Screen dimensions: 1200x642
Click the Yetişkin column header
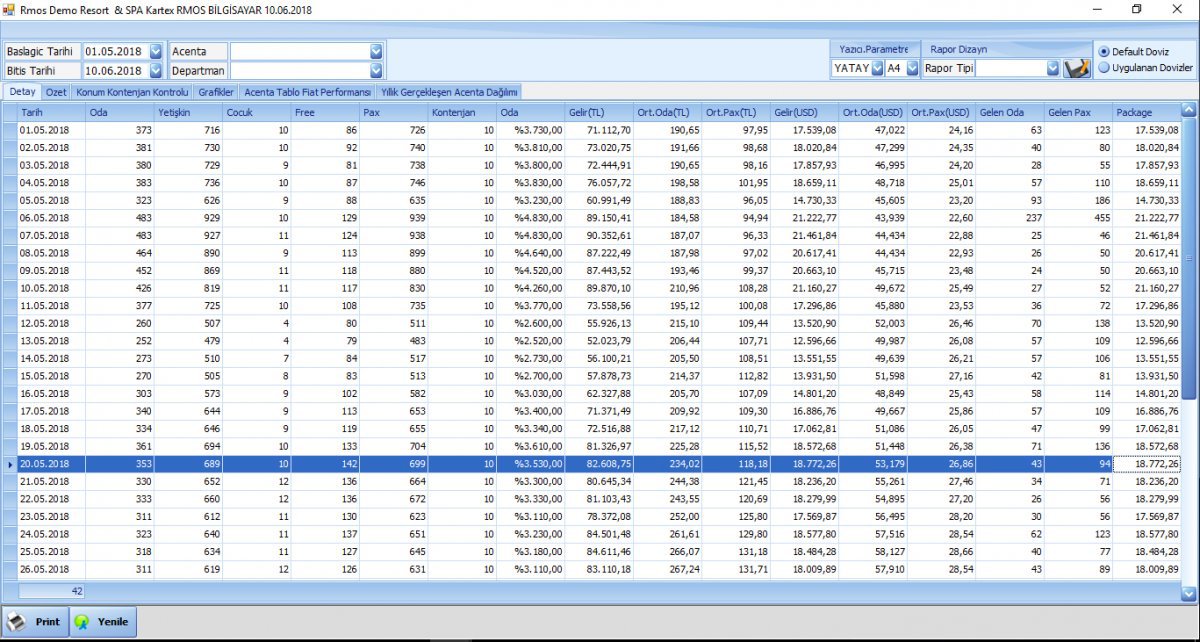(188, 112)
